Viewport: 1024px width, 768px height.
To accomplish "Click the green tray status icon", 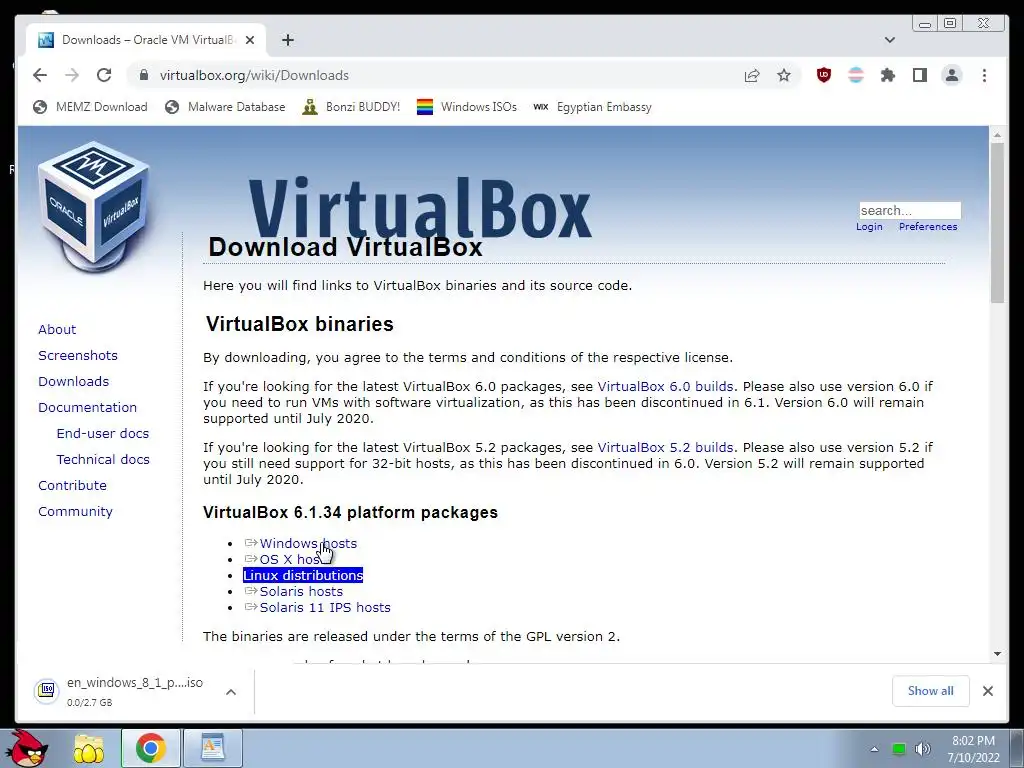I will (899, 749).
